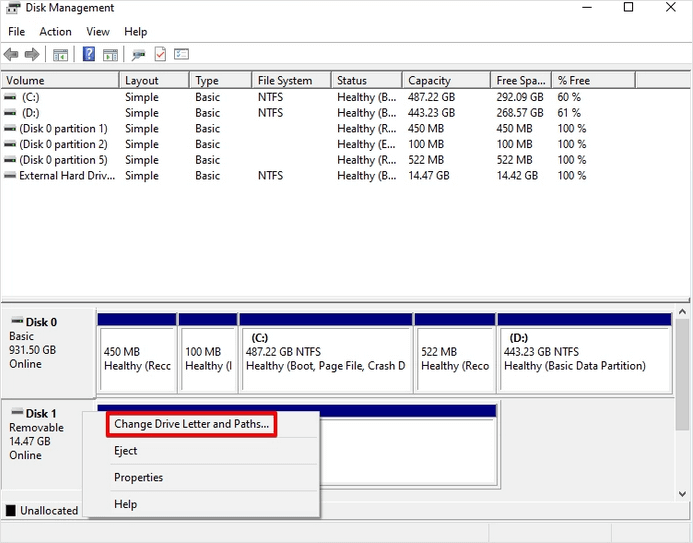Select Eject from the context menu
Viewport: 693px width, 543px height.
point(125,451)
